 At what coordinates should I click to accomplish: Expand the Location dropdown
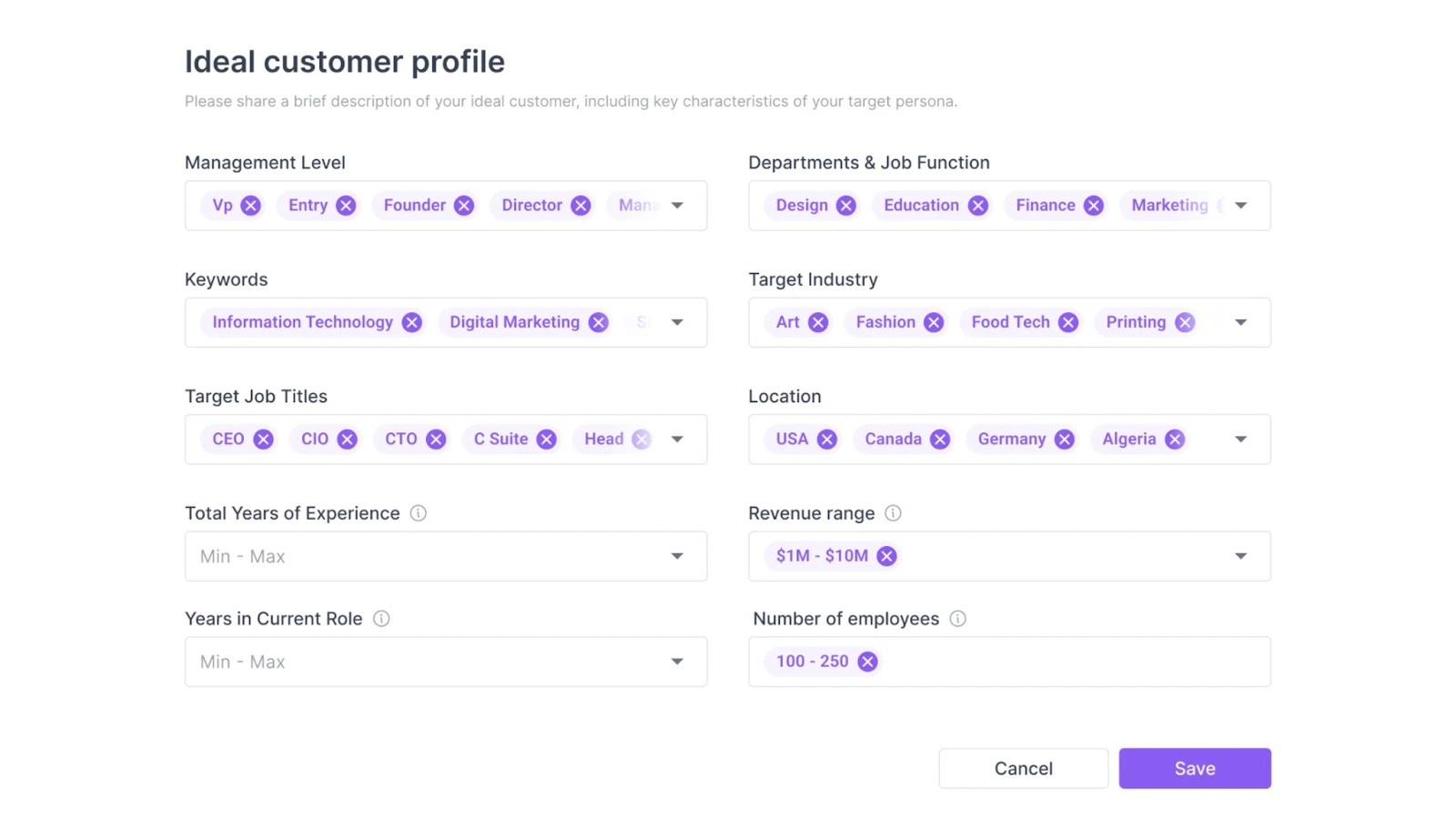pyautogui.click(x=1240, y=438)
